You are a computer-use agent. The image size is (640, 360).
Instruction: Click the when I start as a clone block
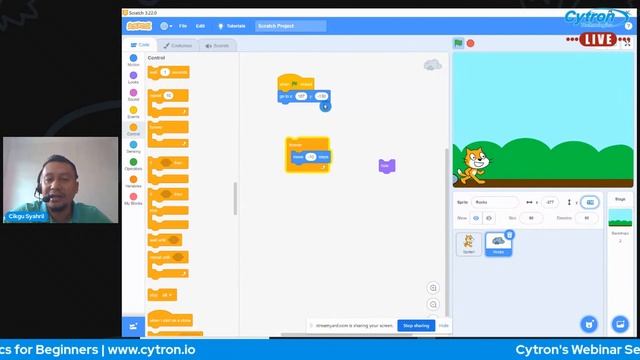(170, 320)
